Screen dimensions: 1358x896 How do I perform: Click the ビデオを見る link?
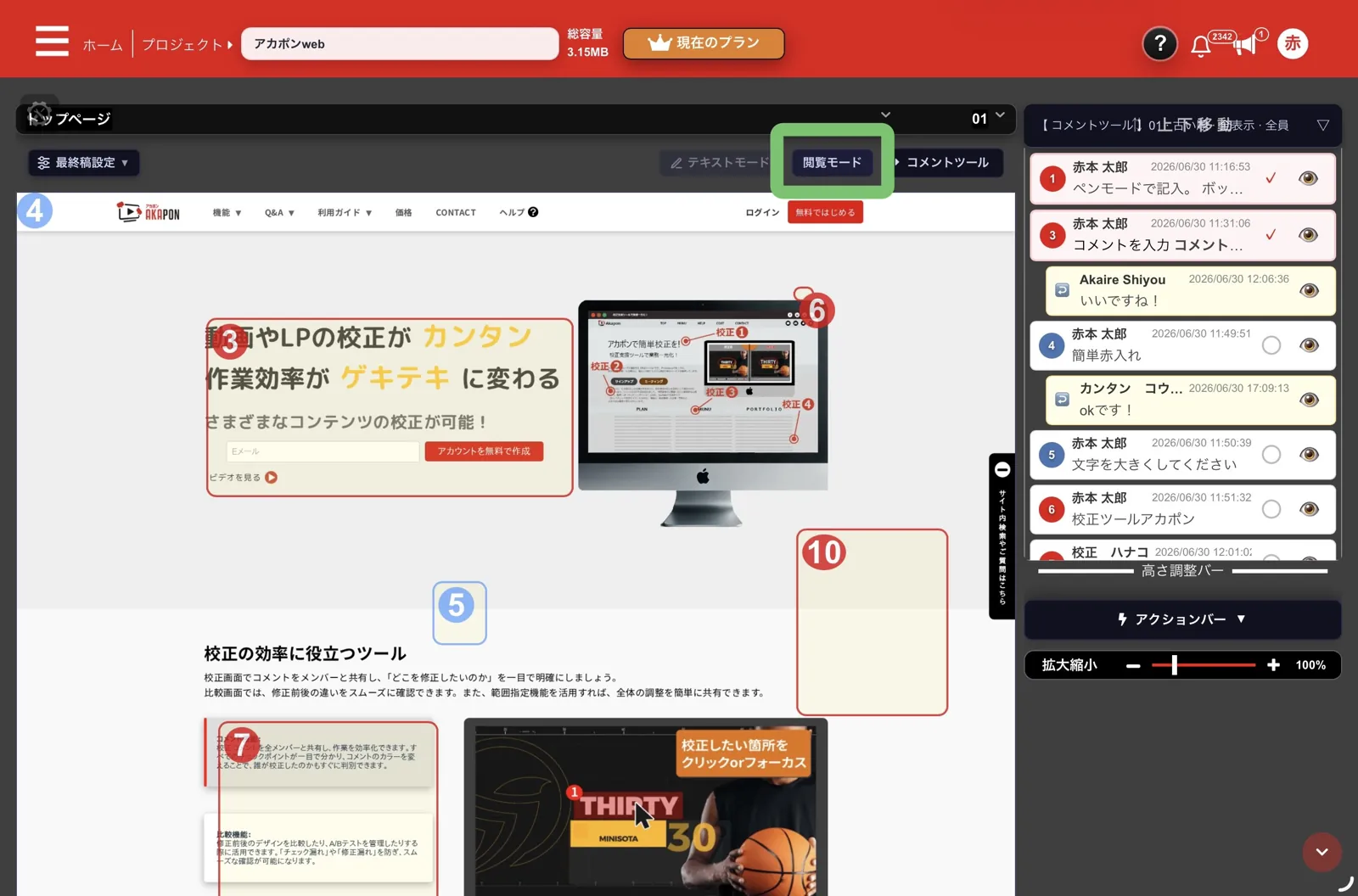(x=235, y=478)
